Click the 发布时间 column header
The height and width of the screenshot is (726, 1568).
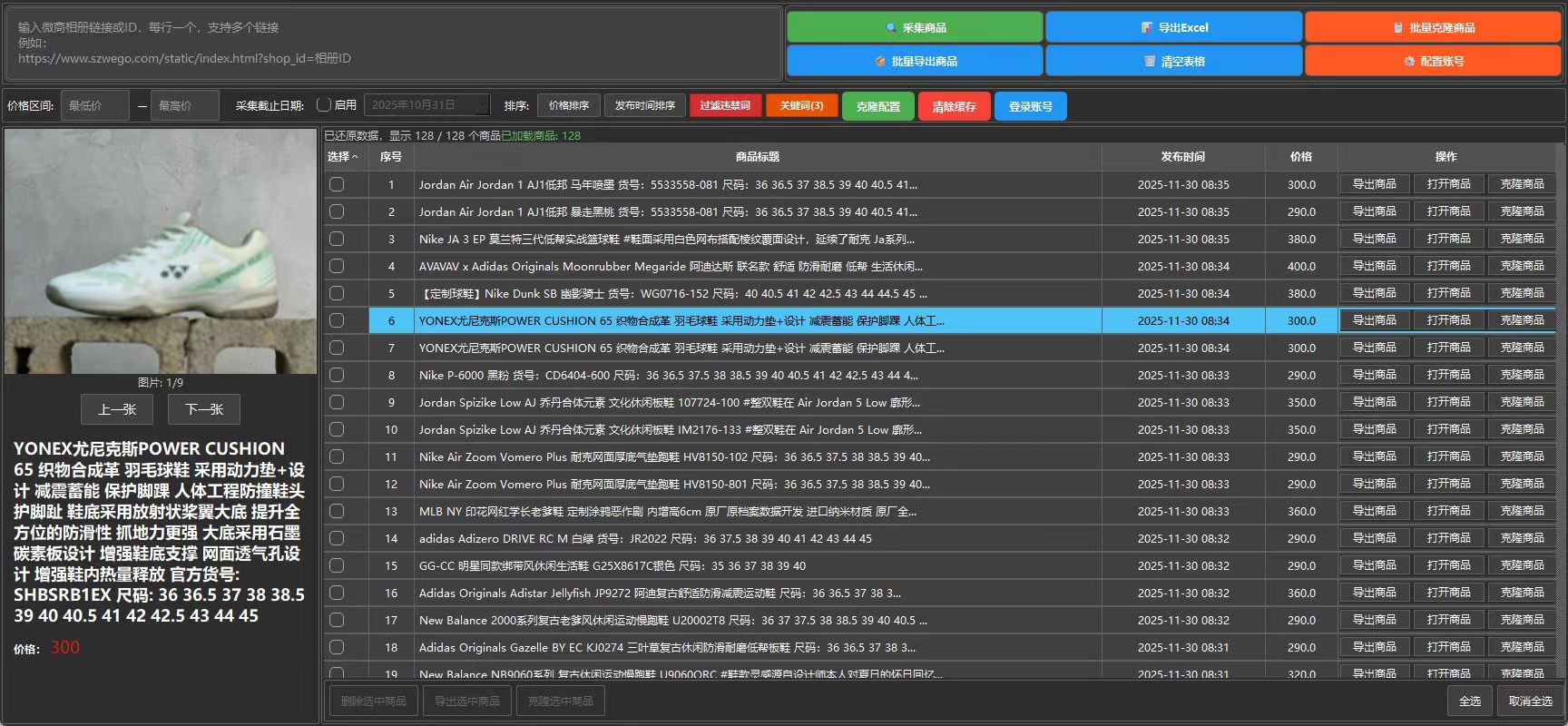tap(1183, 157)
